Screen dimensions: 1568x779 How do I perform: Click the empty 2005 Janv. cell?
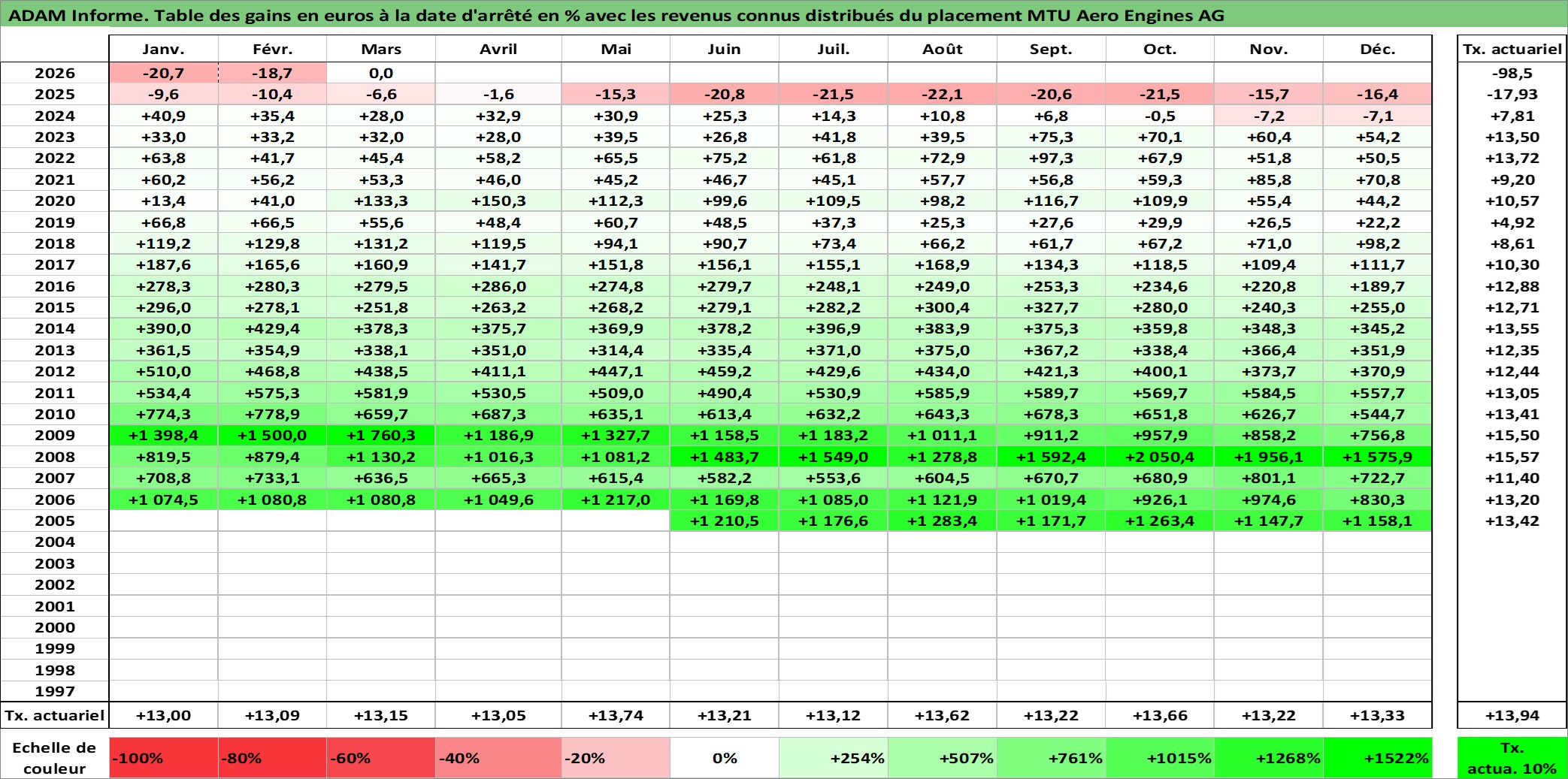[164, 521]
